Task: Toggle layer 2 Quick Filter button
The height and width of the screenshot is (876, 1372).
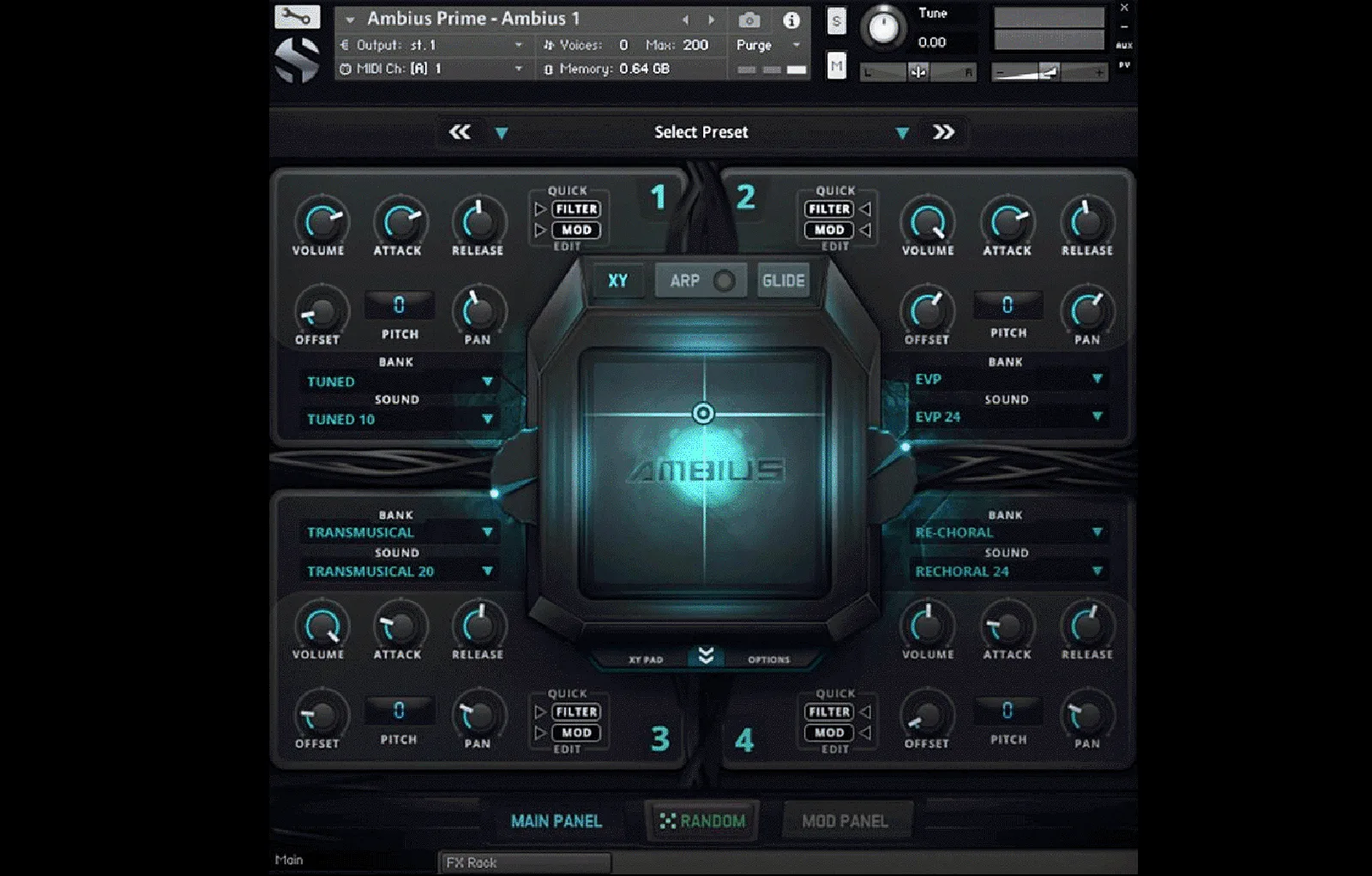Action: pos(829,209)
